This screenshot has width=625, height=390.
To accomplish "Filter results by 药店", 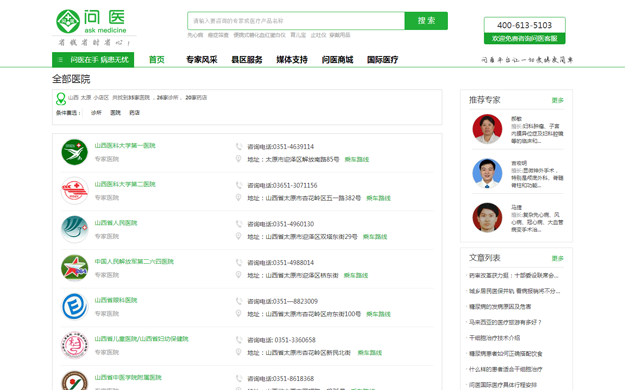I will pyautogui.click(x=134, y=113).
